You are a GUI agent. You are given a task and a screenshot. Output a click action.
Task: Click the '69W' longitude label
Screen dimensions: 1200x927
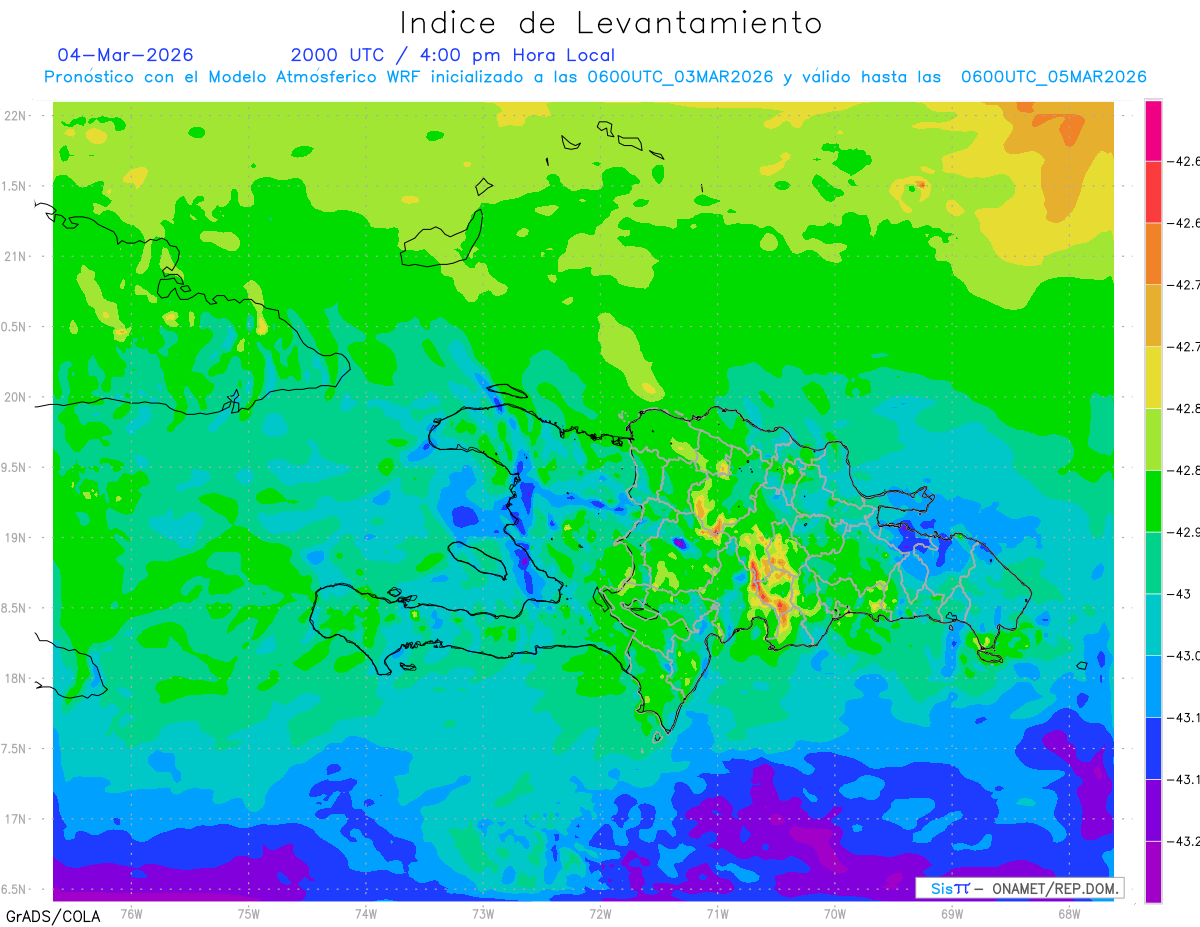click(951, 913)
